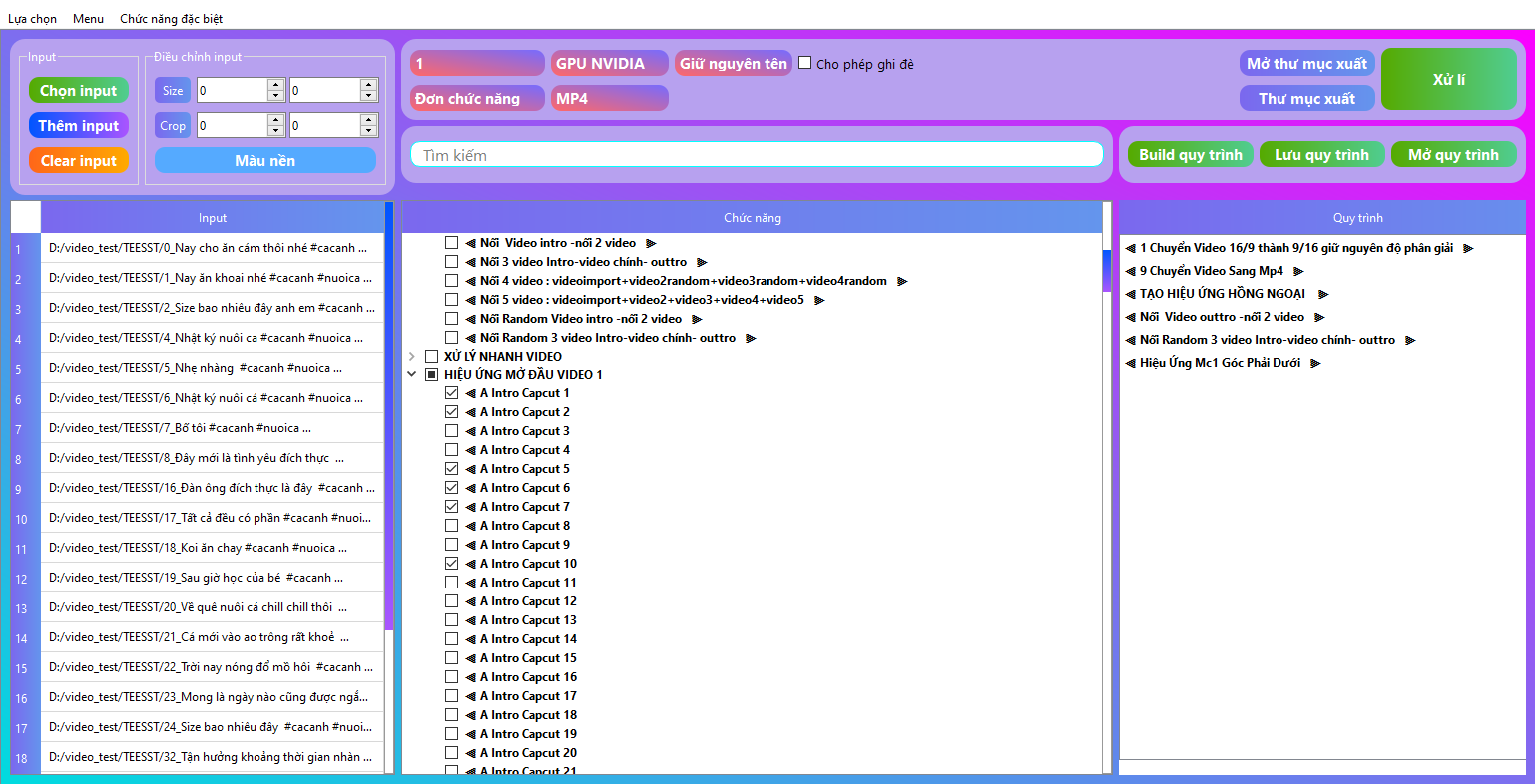
Task: Open the Lựa chọn menu
Action: pos(32,19)
